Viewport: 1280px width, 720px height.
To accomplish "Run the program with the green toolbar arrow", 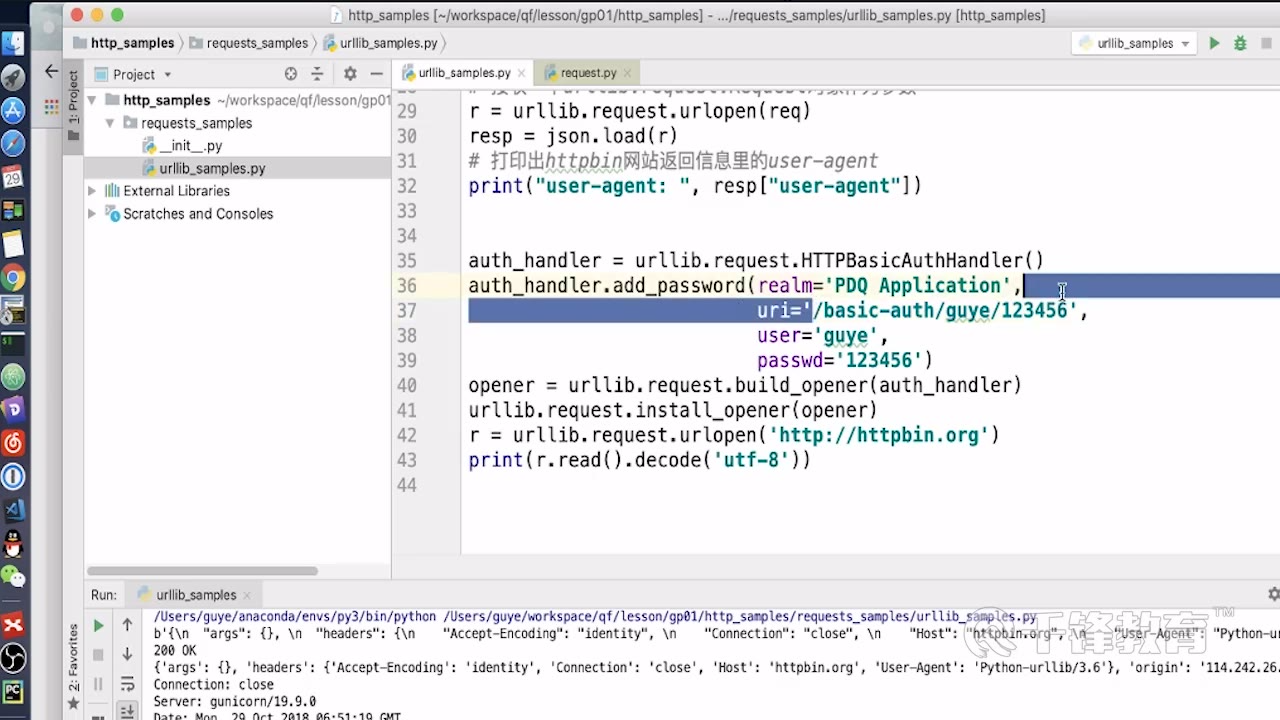I will tap(1214, 43).
